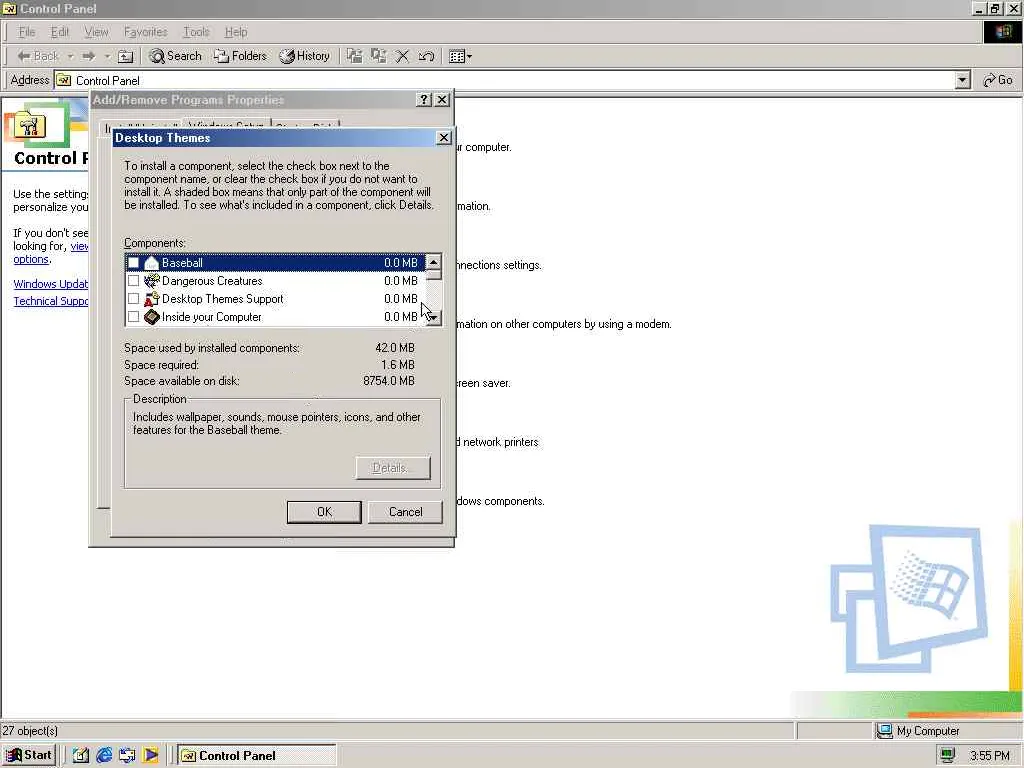Click the Baseball theme icon

coord(152,263)
